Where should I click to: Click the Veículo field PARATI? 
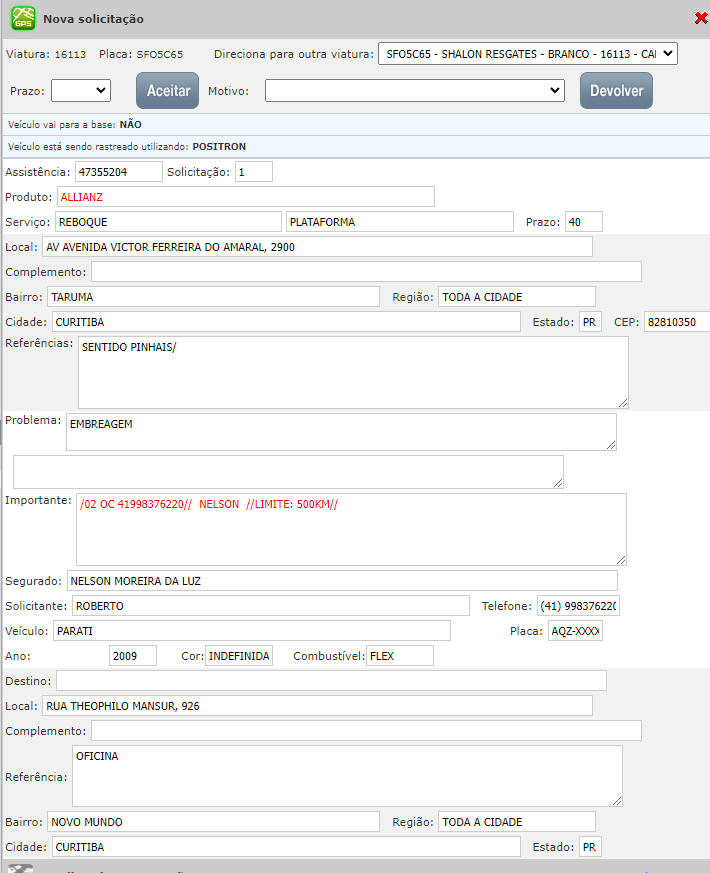252,631
